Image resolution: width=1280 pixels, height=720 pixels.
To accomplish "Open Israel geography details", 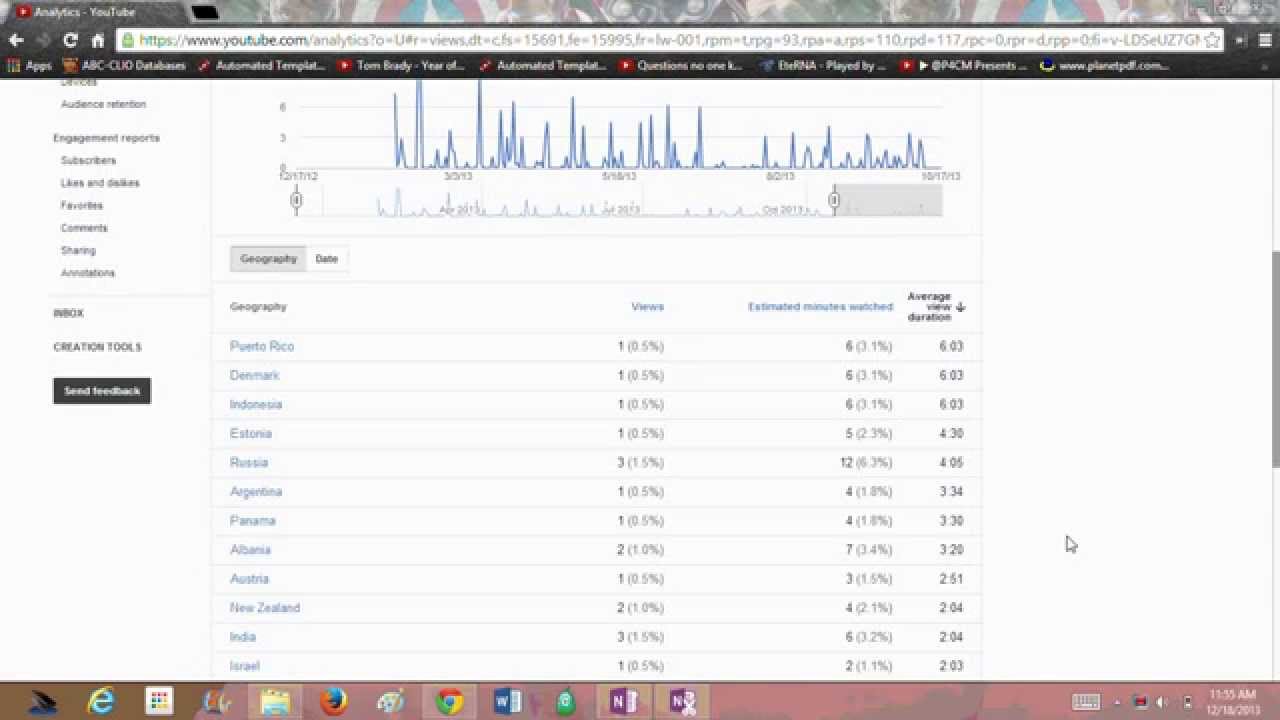I will click(x=245, y=665).
